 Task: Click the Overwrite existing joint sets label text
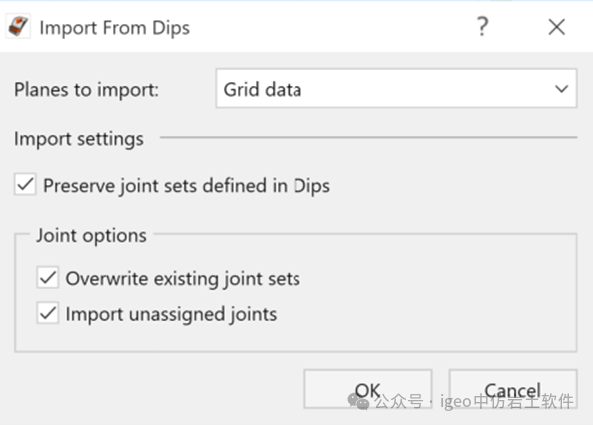(x=183, y=279)
